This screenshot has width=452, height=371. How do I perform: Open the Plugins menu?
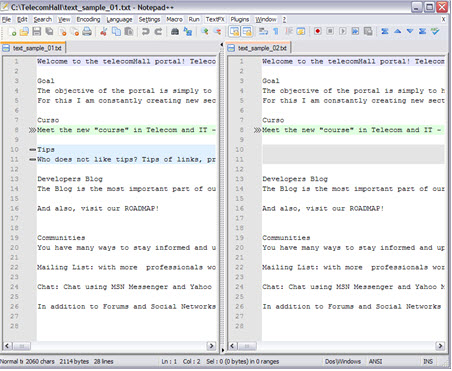[240, 20]
